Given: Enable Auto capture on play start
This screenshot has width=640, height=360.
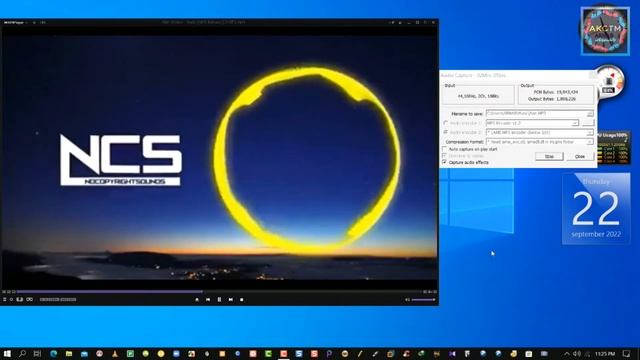Looking at the screenshot, I should (444, 149).
